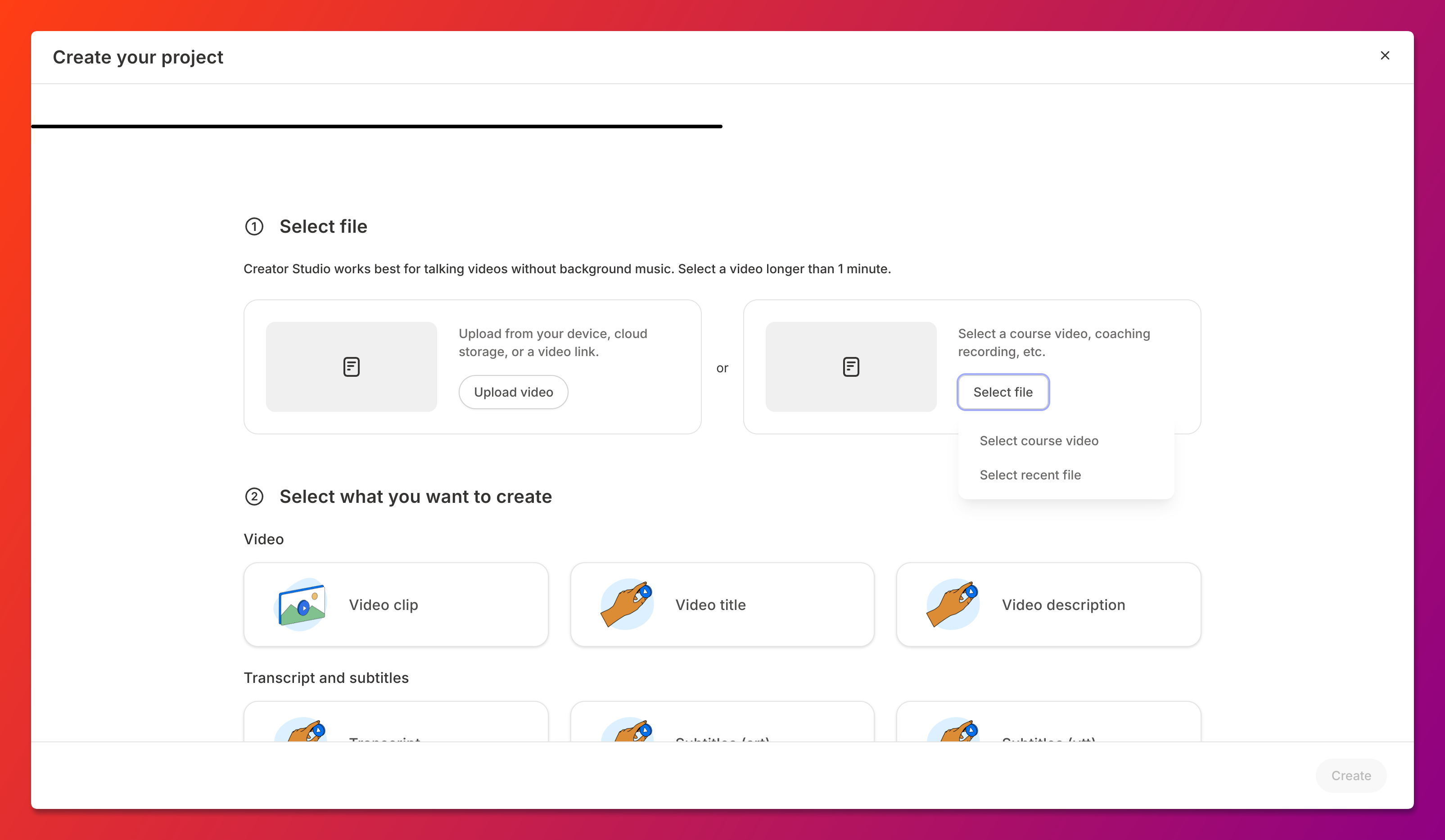Viewport: 1445px width, 840px height.
Task: Click the gray upload placeholder thumbnail
Action: (352, 367)
